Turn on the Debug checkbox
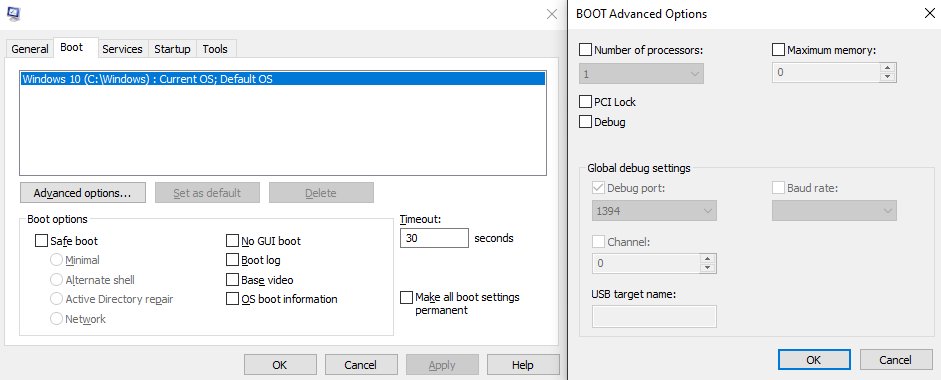The height and width of the screenshot is (380, 941). (586, 122)
